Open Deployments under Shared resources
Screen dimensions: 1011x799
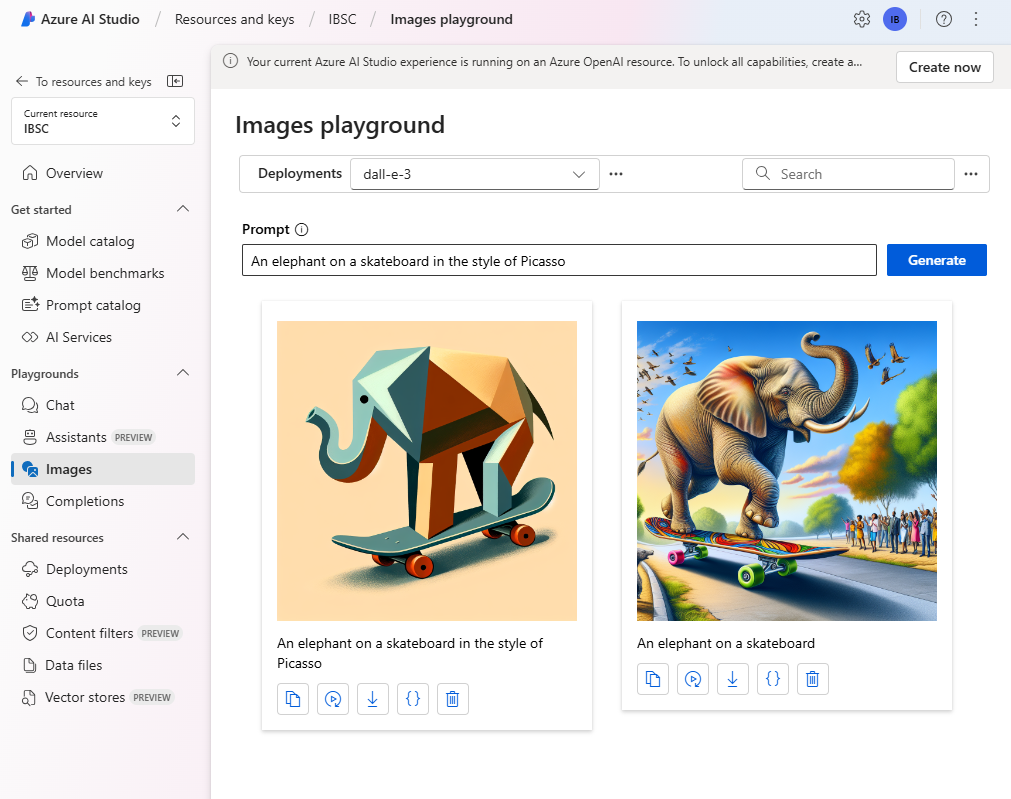tap(103, 569)
